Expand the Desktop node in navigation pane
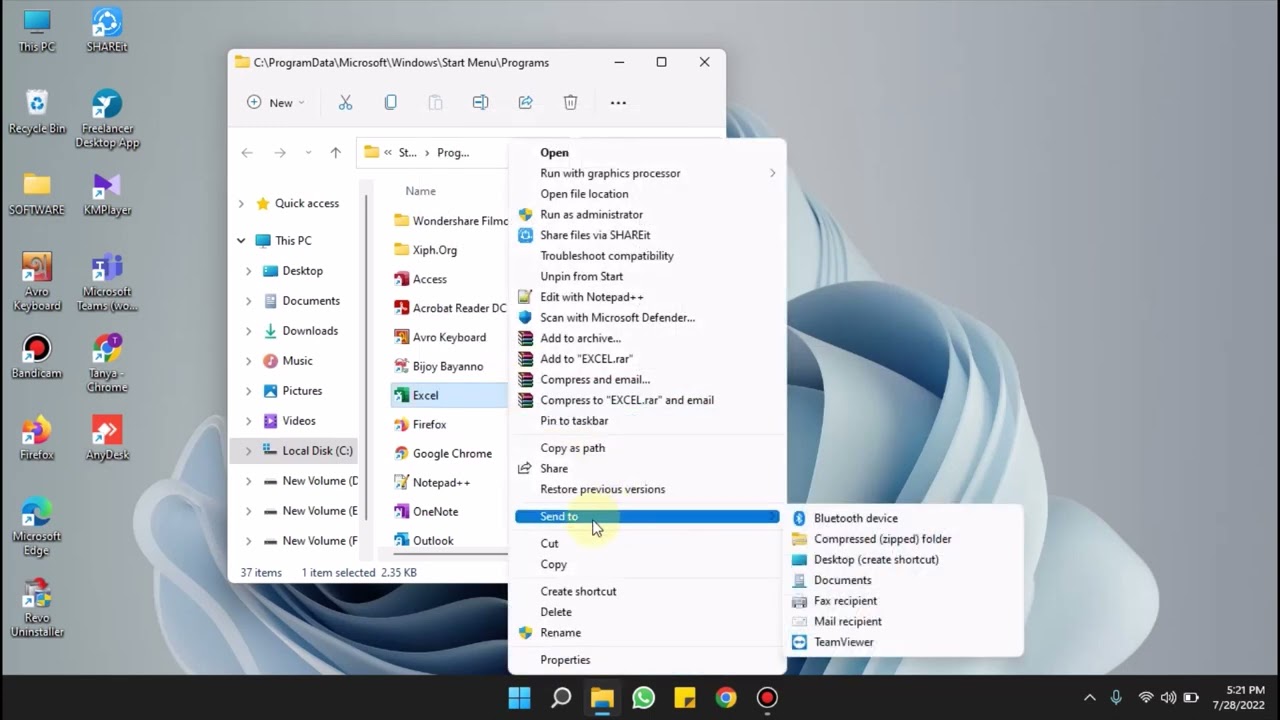The height and width of the screenshot is (720, 1280). click(x=249, y=271)
